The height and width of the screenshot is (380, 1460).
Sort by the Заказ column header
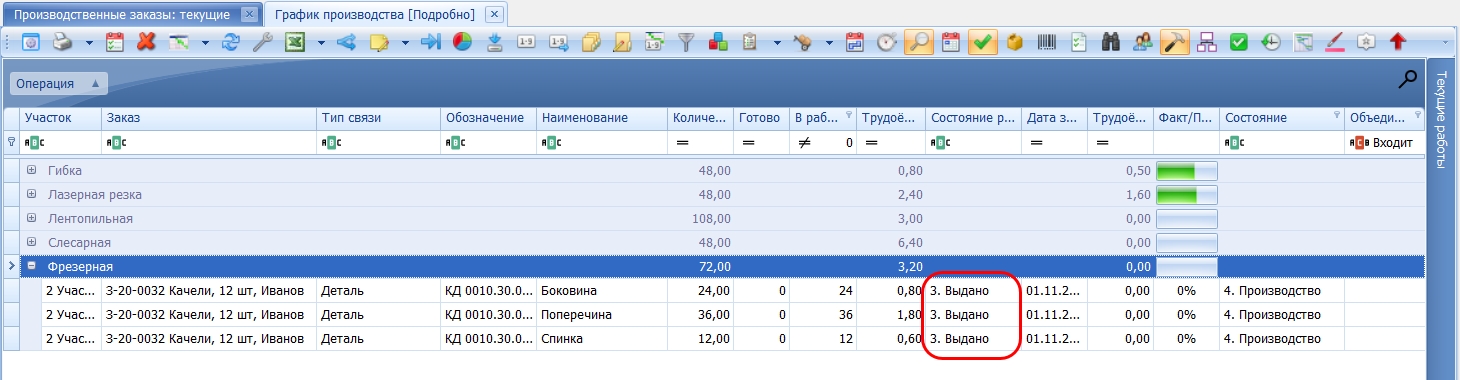point(209,118)
